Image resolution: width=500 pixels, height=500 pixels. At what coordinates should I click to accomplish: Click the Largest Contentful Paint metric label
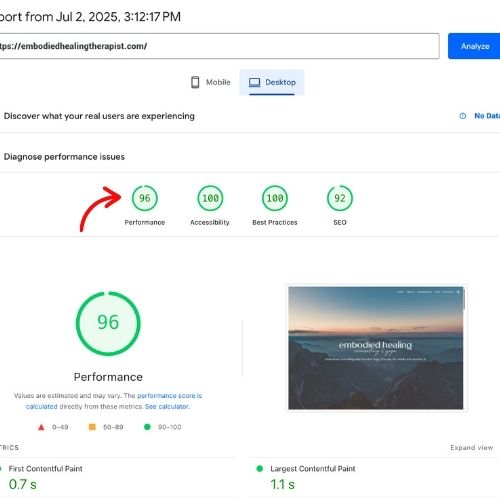[x=313, y=469]
